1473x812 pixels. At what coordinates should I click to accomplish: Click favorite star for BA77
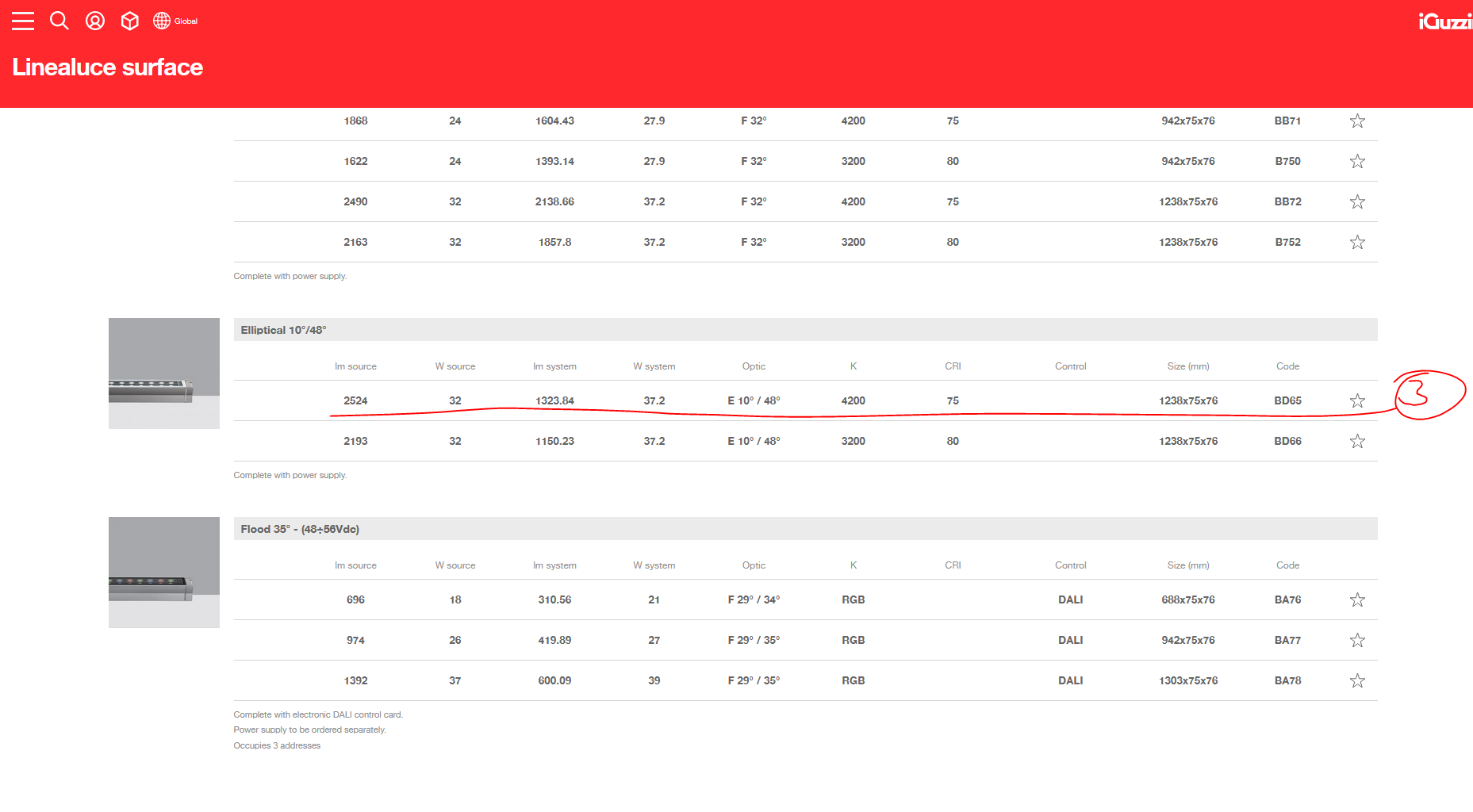(x=1357, y=641)
